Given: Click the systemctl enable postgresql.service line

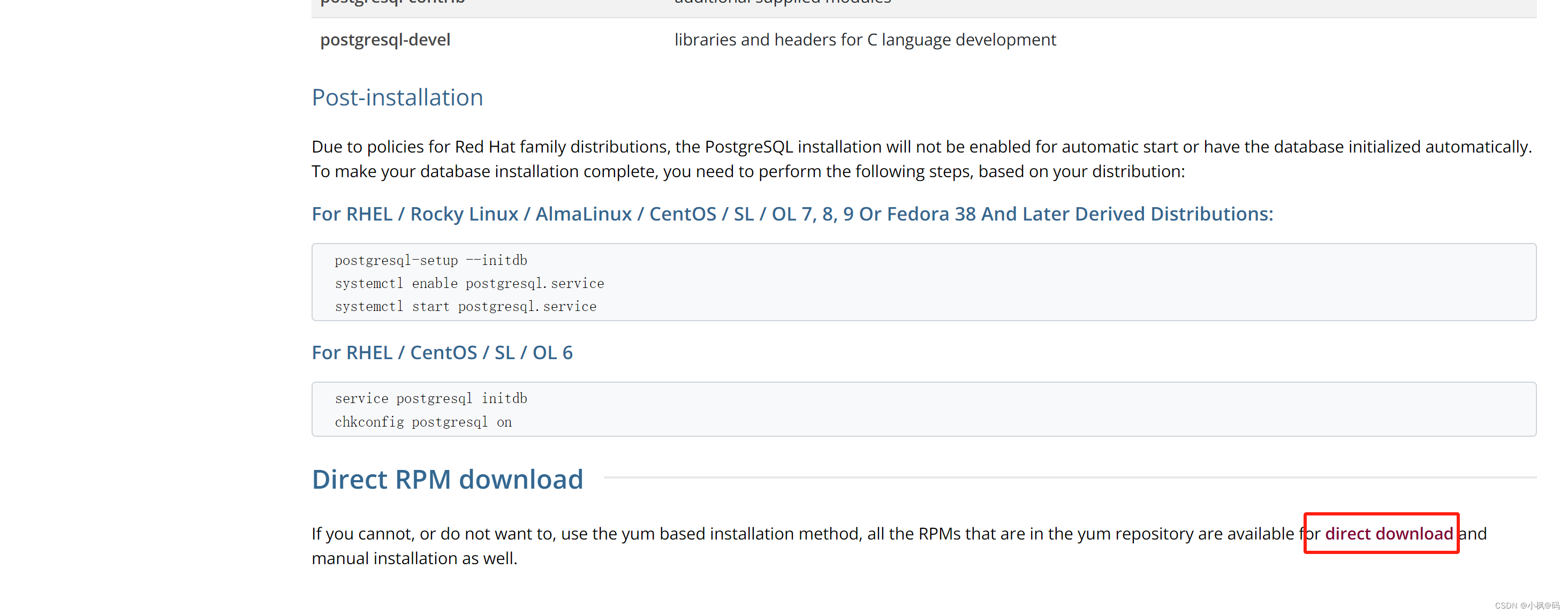Looking at the screenshot, I should 469,284.
